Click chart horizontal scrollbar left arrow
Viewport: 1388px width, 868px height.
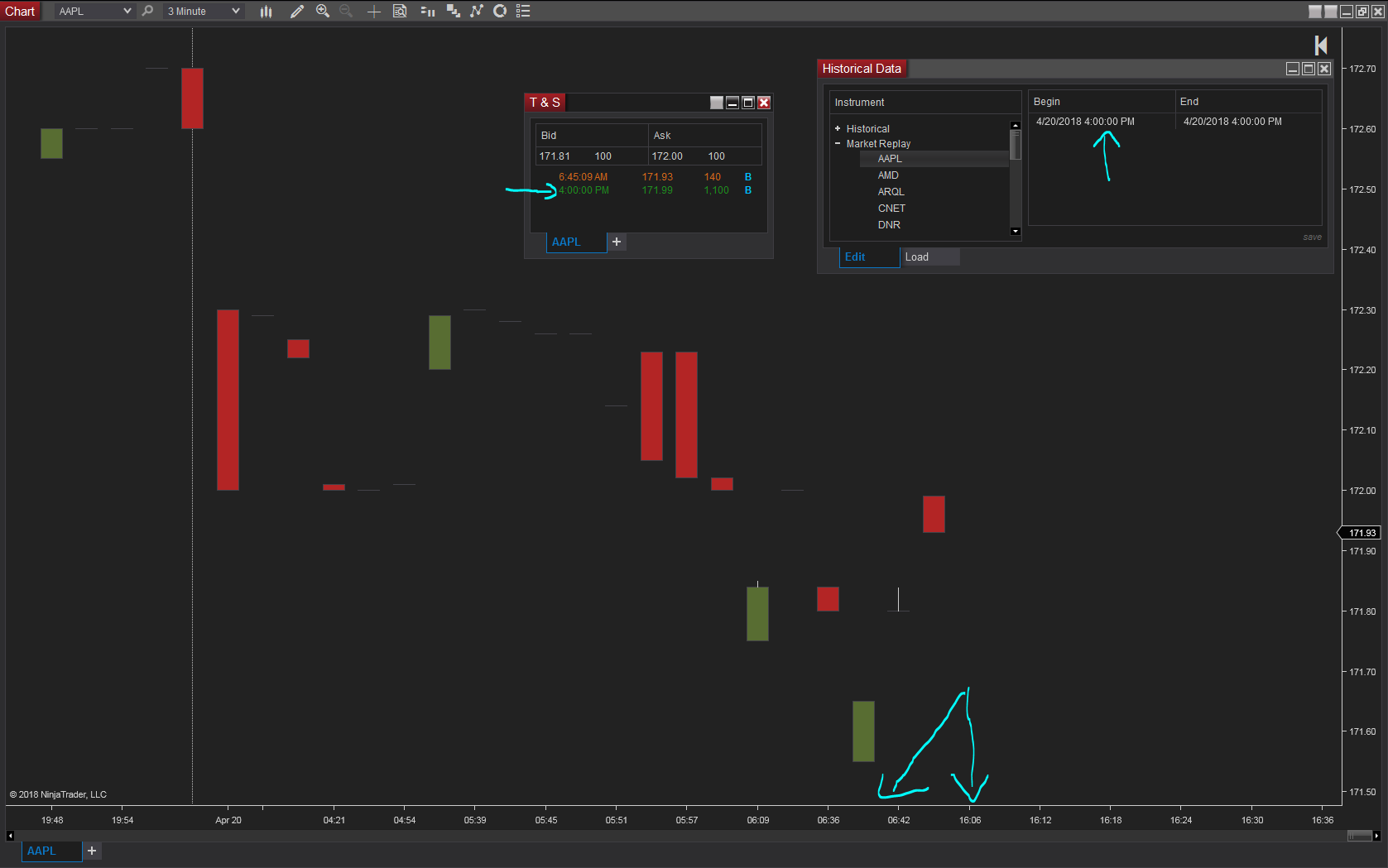tap(10, 836)
